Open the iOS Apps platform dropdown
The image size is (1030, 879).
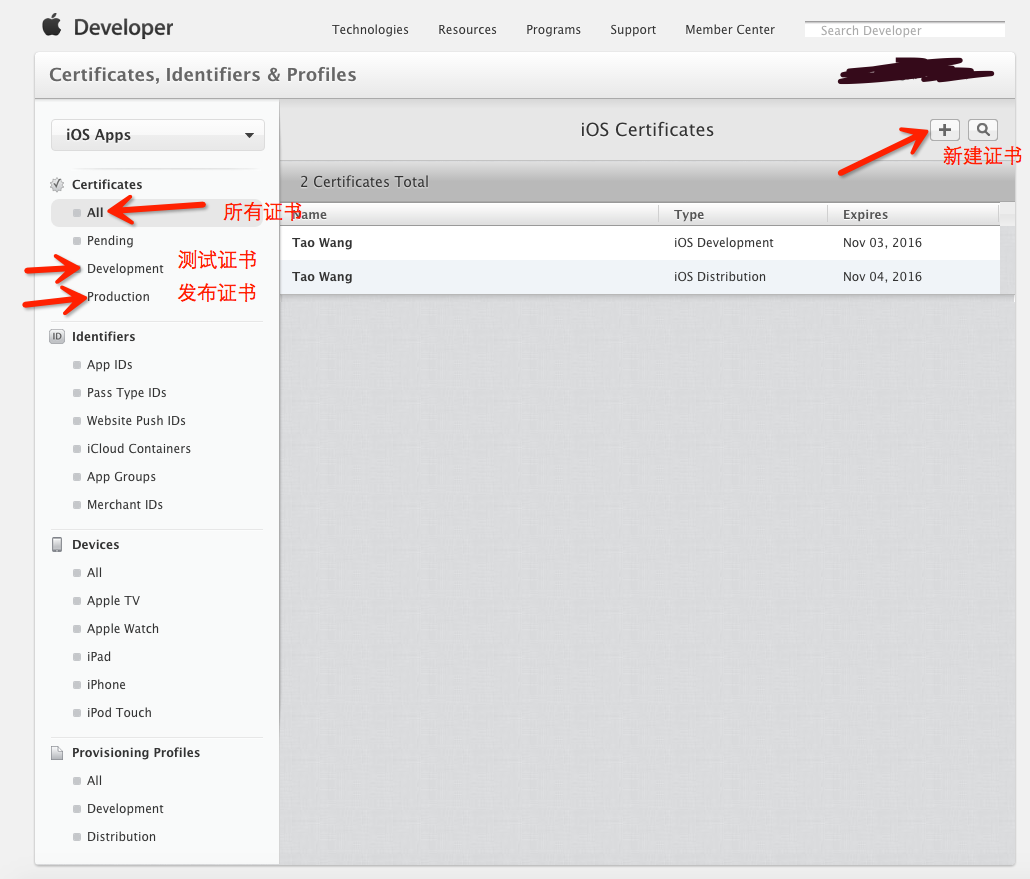coord(158,135)
